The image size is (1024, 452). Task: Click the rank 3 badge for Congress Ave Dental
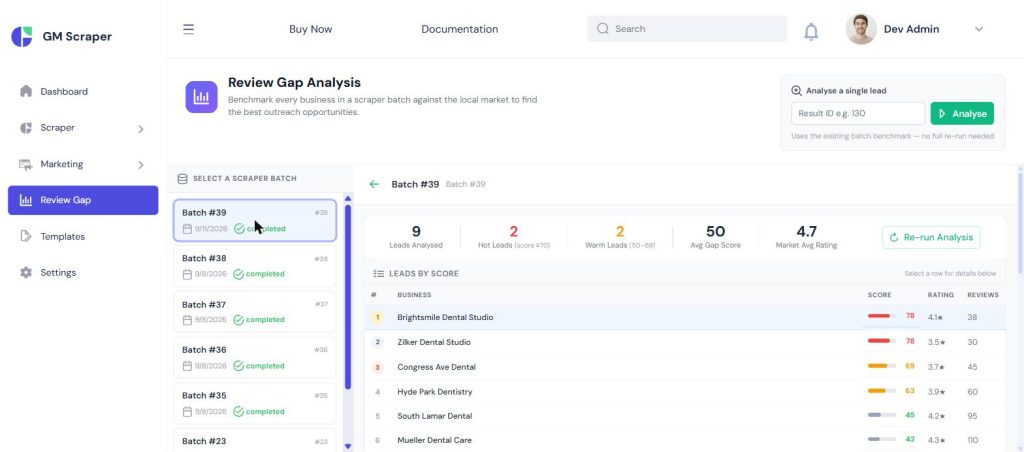(377, 367)
